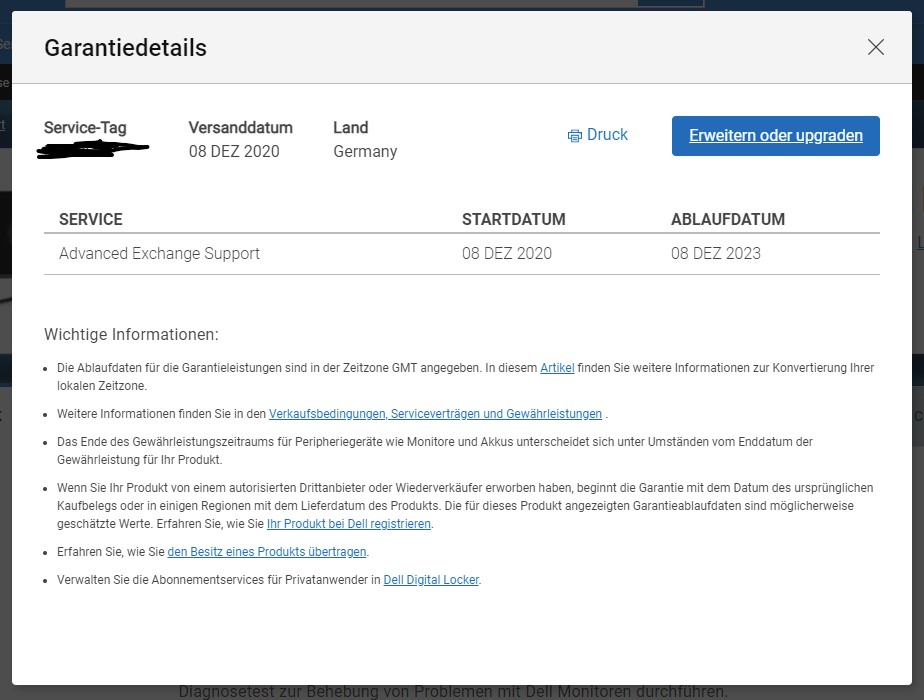Close the Garantiedetails dialog
924x700 pixels.
click(875, 47)
